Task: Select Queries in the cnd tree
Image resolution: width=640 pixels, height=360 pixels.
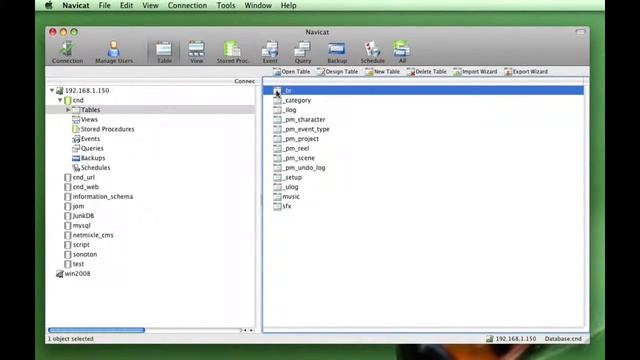Action: coord(87,149)
